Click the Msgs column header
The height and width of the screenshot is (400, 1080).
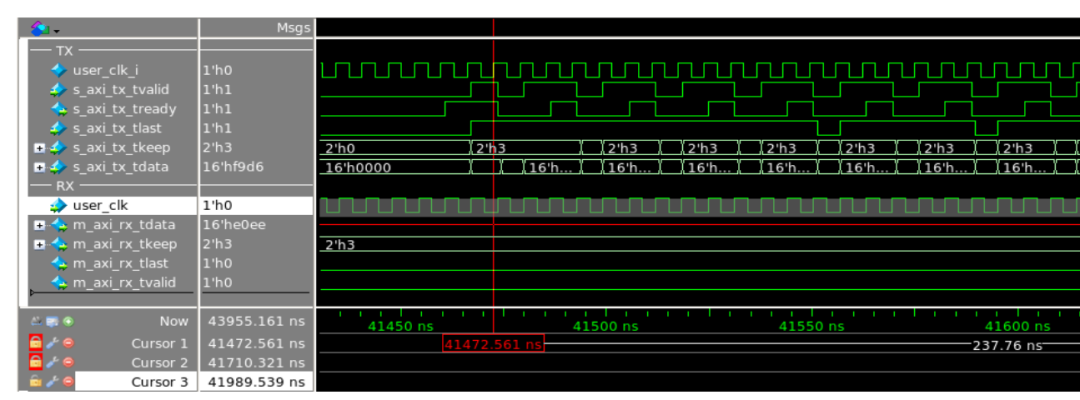pyautogui.click(x=293, y=28)
